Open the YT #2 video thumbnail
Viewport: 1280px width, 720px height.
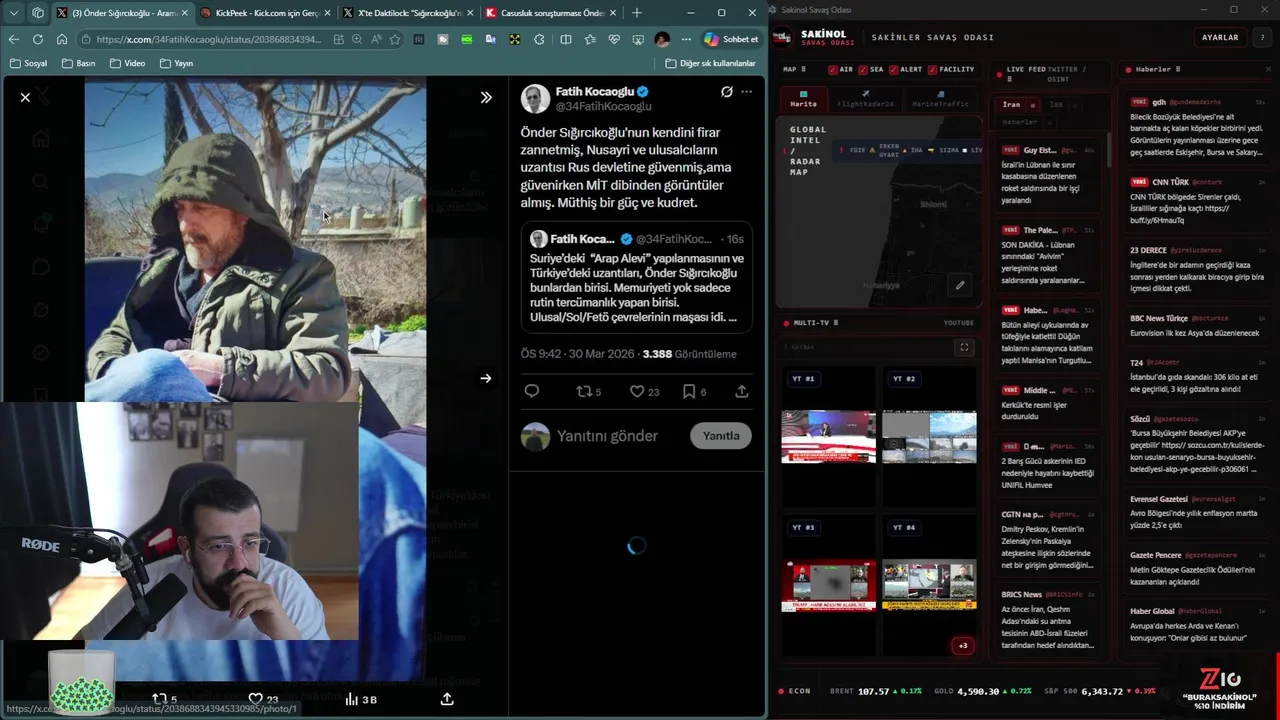(929, 436)
